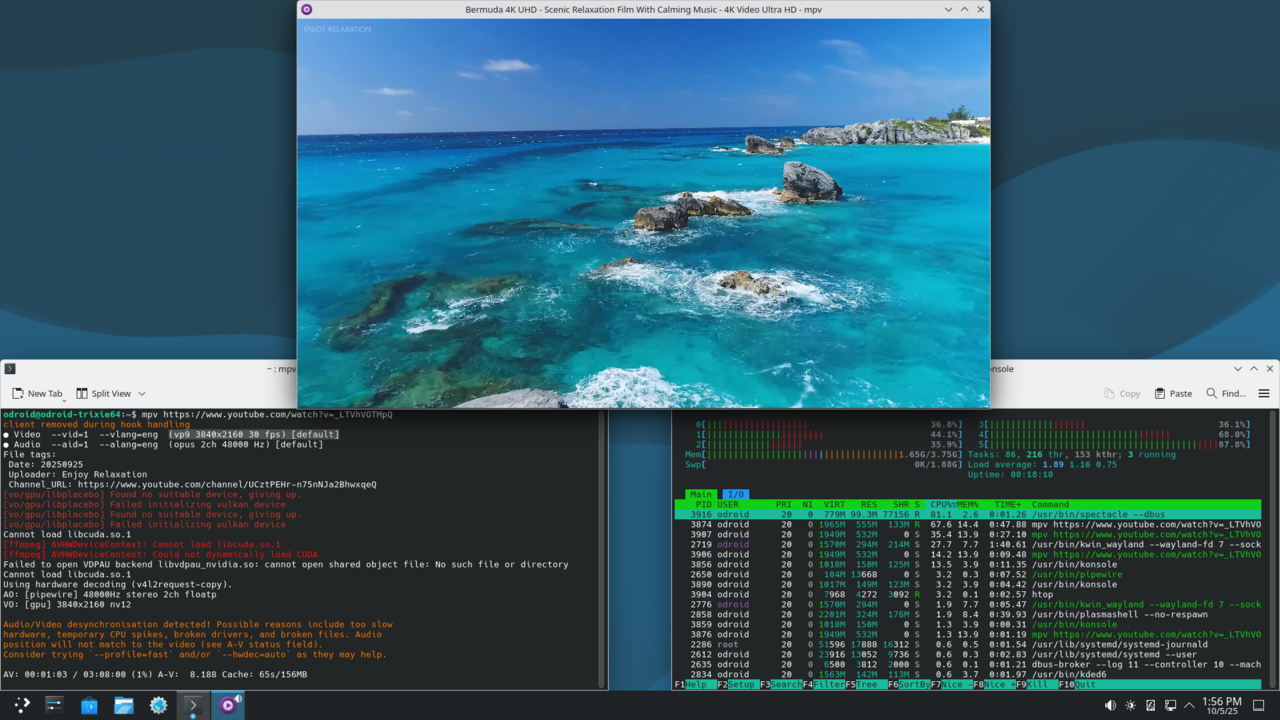Viewport: 1280px width, 720px height.
Task: Switch to mpv window via taskbar
Action: [228, 705]
